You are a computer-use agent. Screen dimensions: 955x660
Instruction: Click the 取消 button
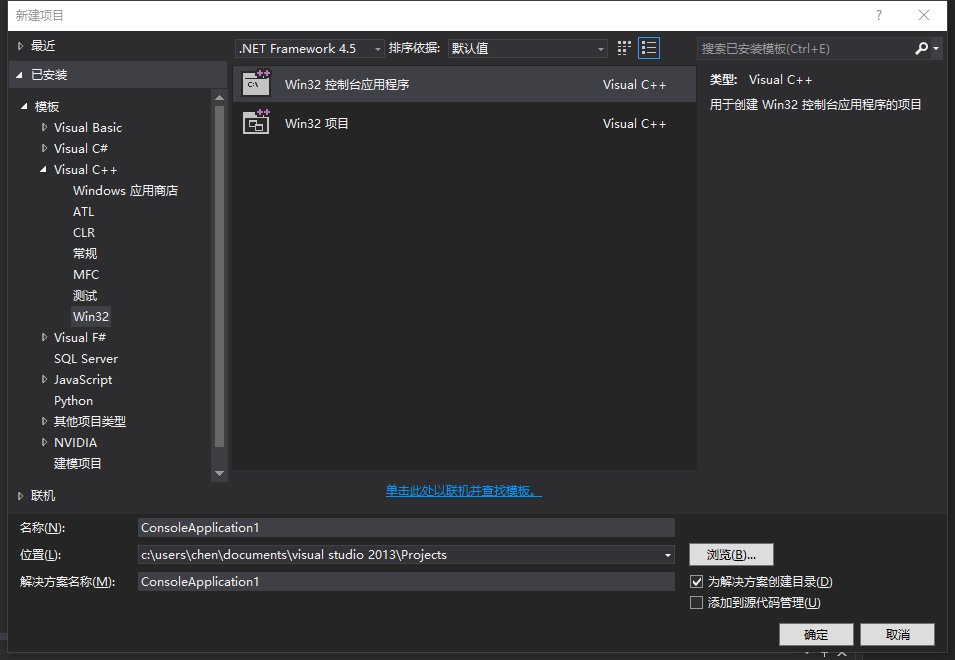[x=897, y=634]
